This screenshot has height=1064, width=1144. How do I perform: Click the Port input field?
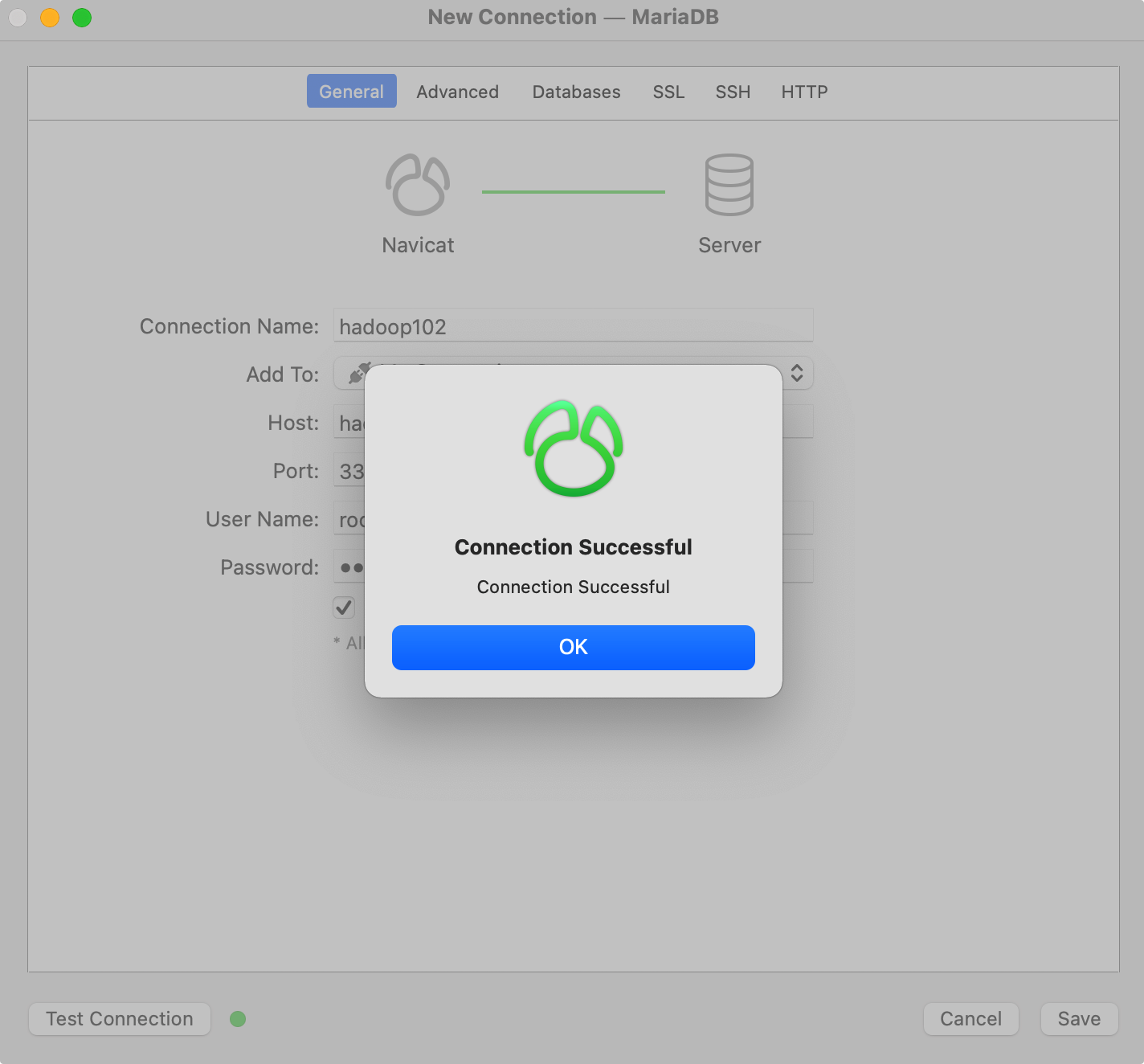click(x=349, y=470)
